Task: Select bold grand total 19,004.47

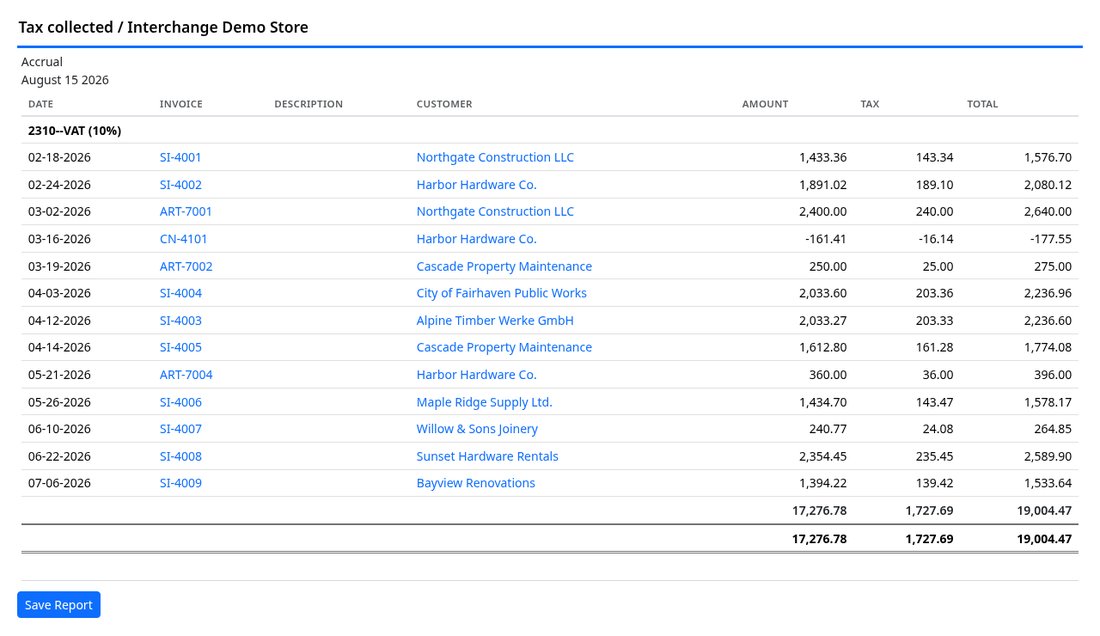Action: (x=1045, y=539)
